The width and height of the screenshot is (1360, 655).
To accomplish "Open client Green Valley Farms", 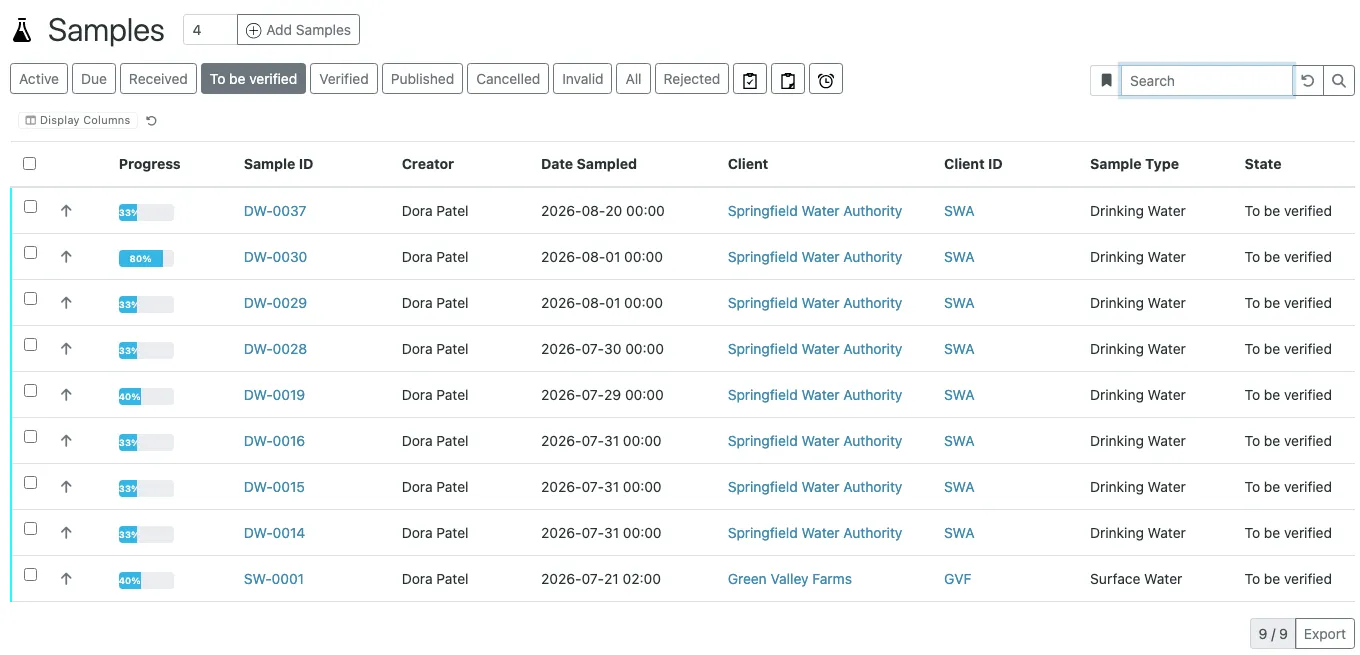I will pyautogui.click(x=790, y=579).
